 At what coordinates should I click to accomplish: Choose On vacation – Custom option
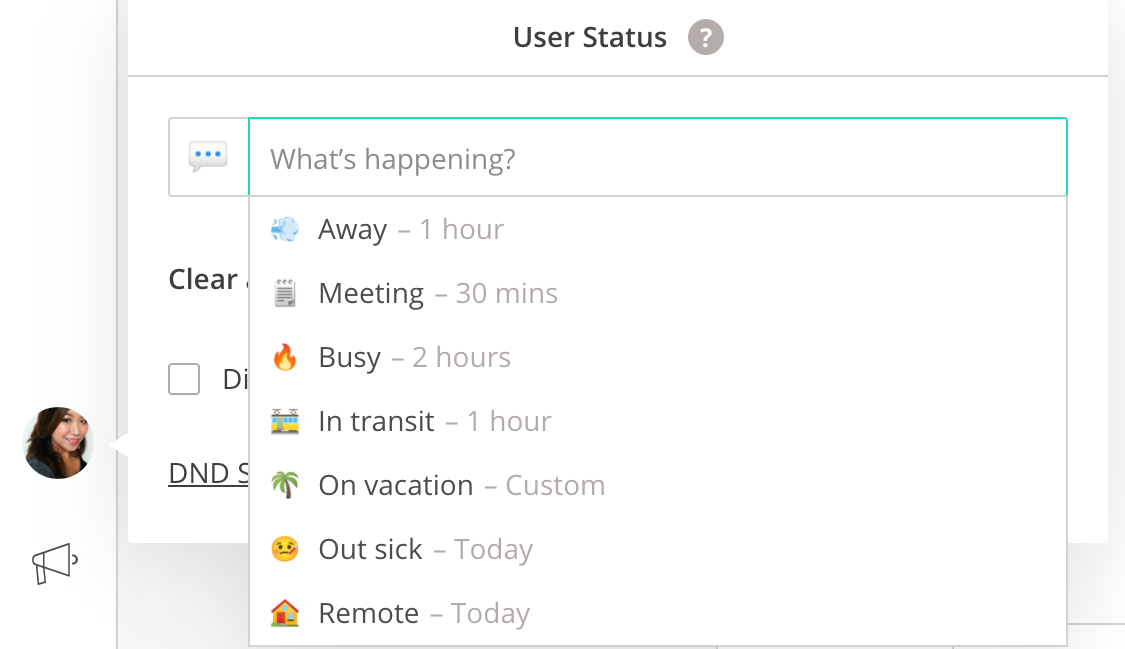pos(658,485)
